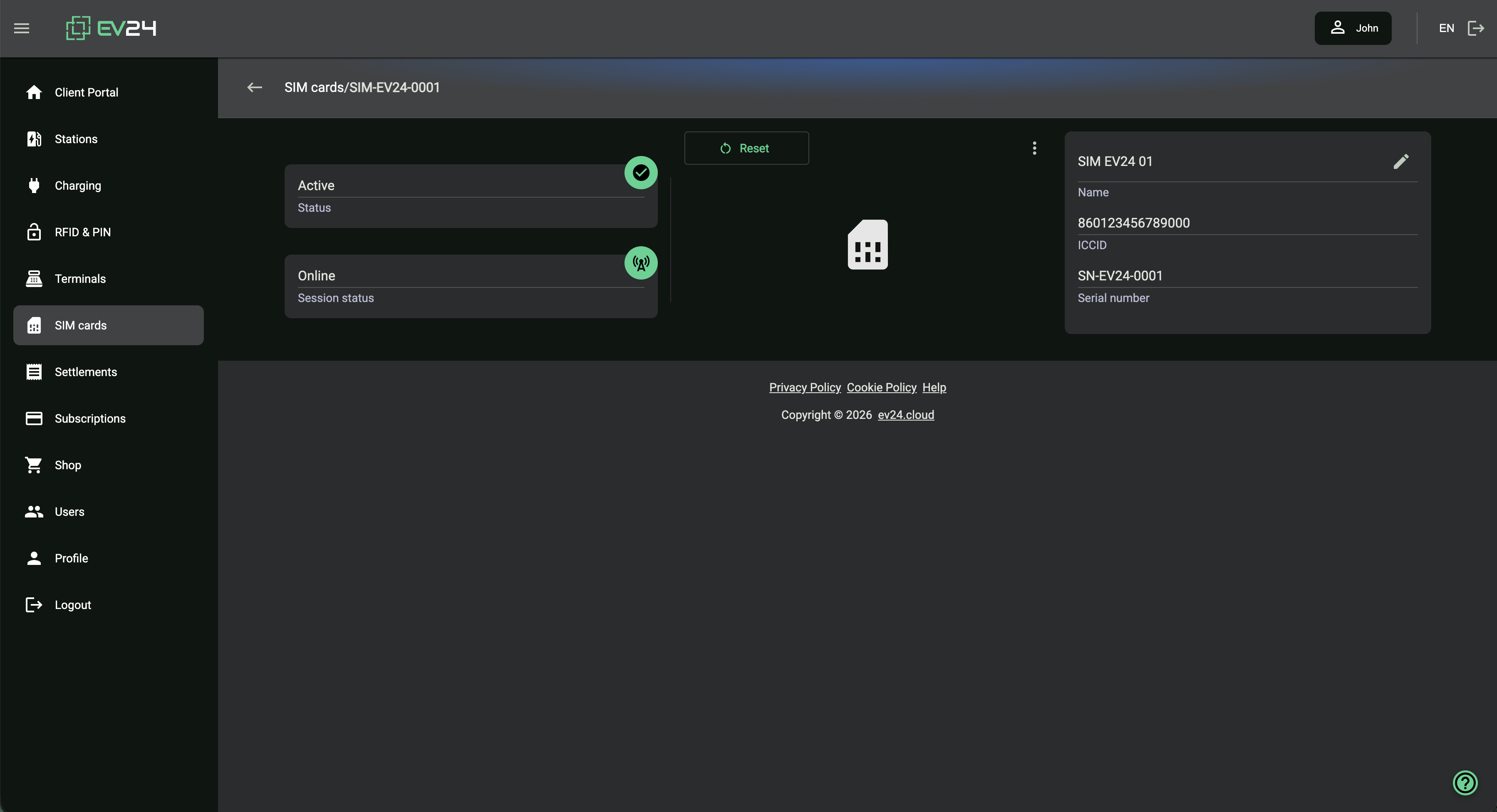Open the three-dot more options menu
The height and width of the screenshot is (812, 1497).
(1034, 148)
